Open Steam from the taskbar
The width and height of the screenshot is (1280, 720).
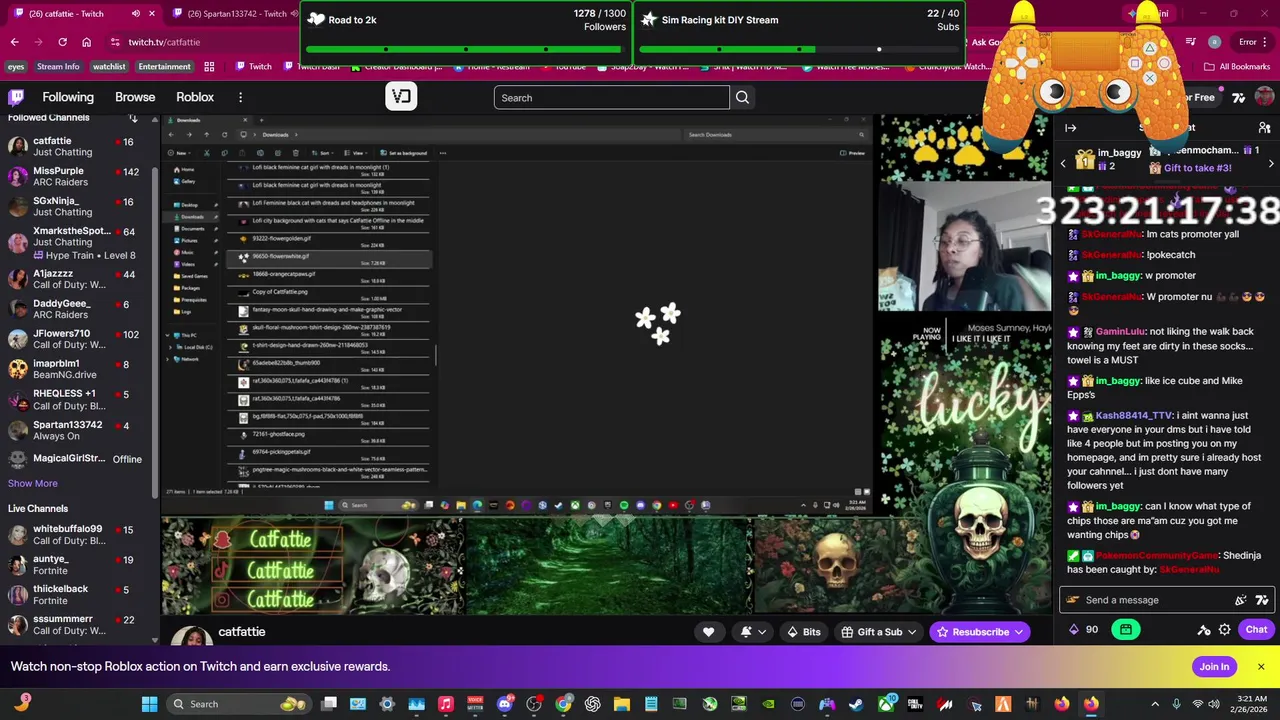tap(856, 704)
